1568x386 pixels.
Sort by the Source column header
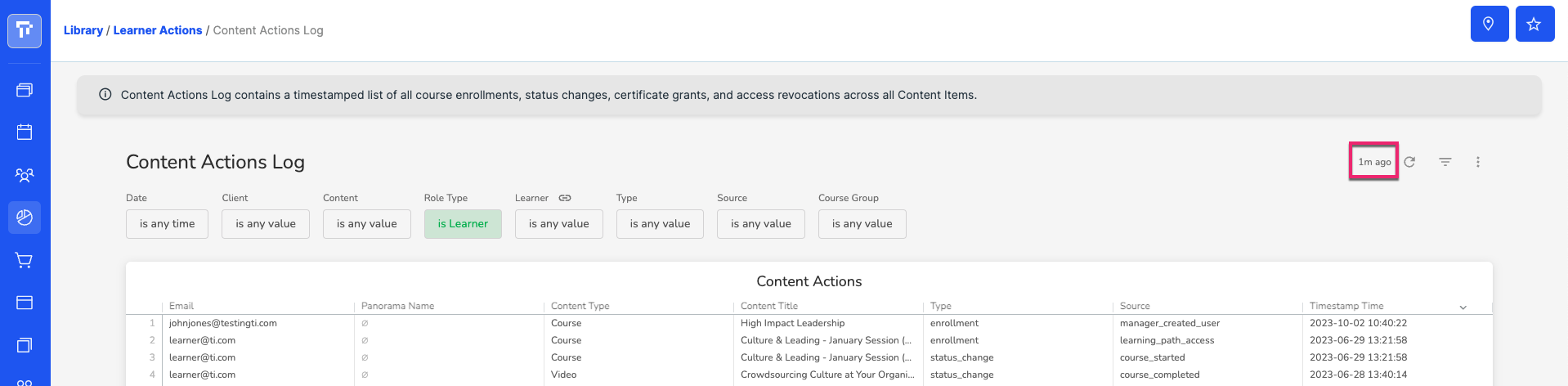(x=1135, y=306)
